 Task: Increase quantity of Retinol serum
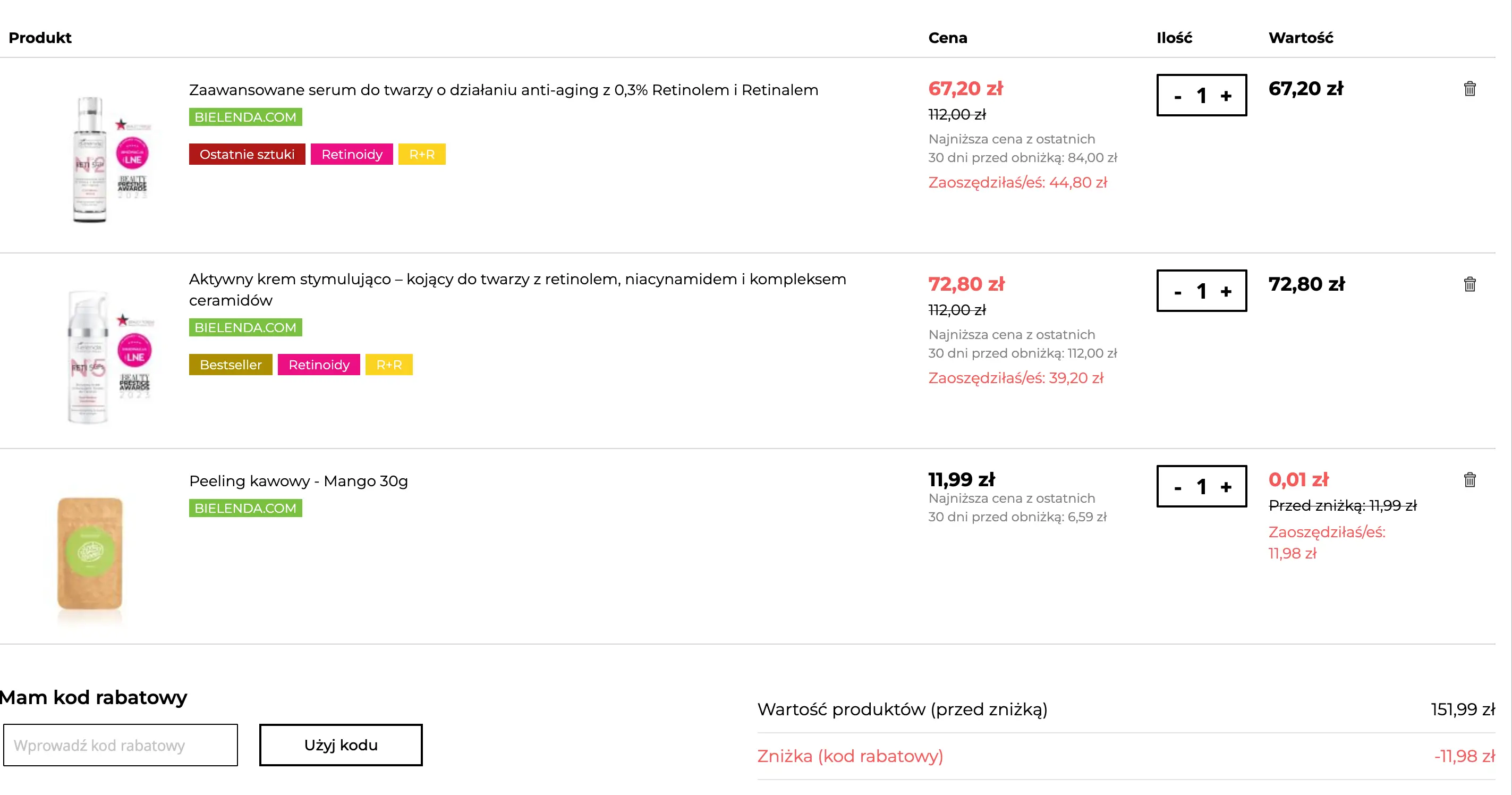(1226, 96)
